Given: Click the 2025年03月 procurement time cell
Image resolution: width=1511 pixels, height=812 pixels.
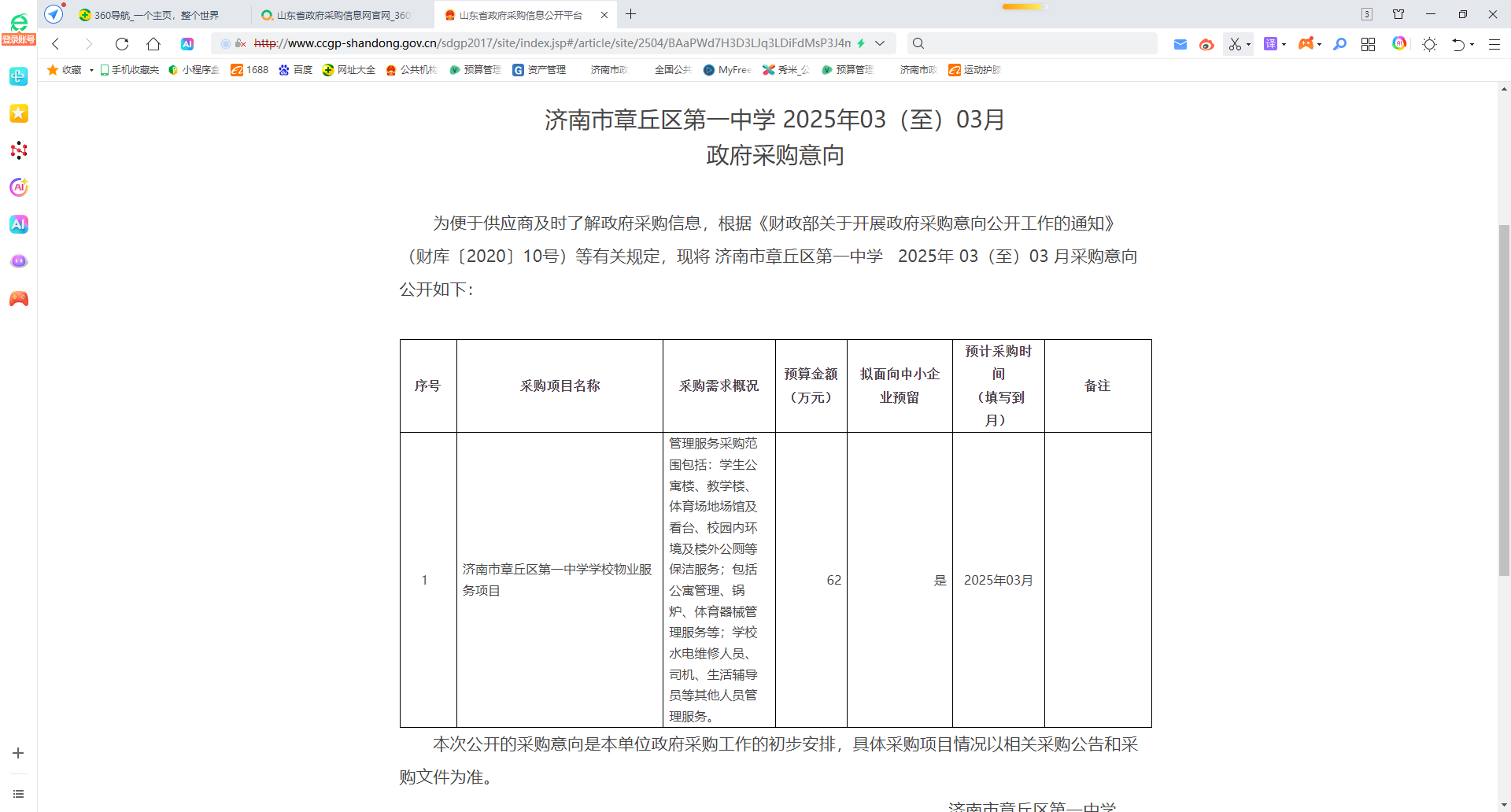Looking at the screenshot, I should [999, 580].
